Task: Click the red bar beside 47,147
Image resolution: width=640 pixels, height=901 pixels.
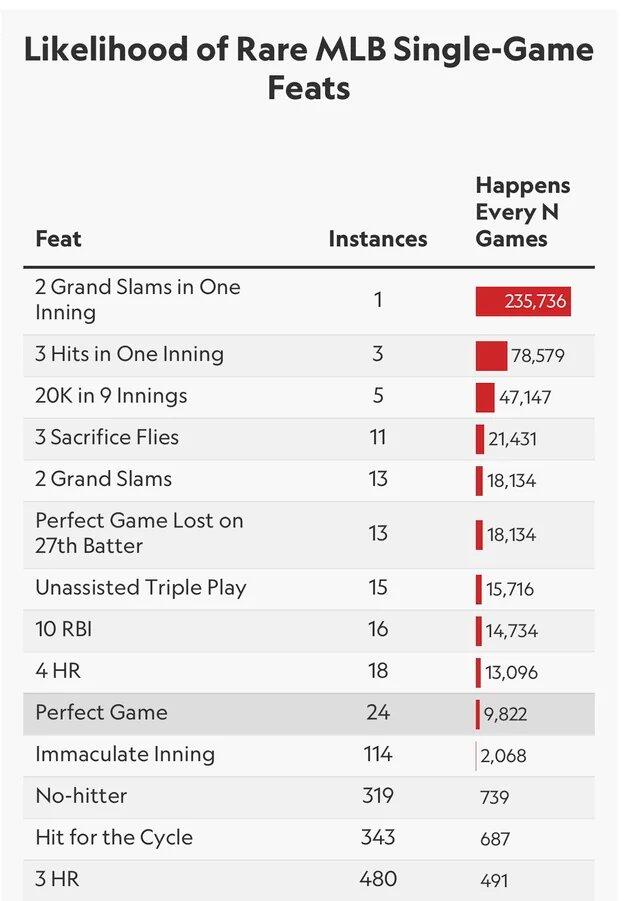Action: tap(485, 397)
